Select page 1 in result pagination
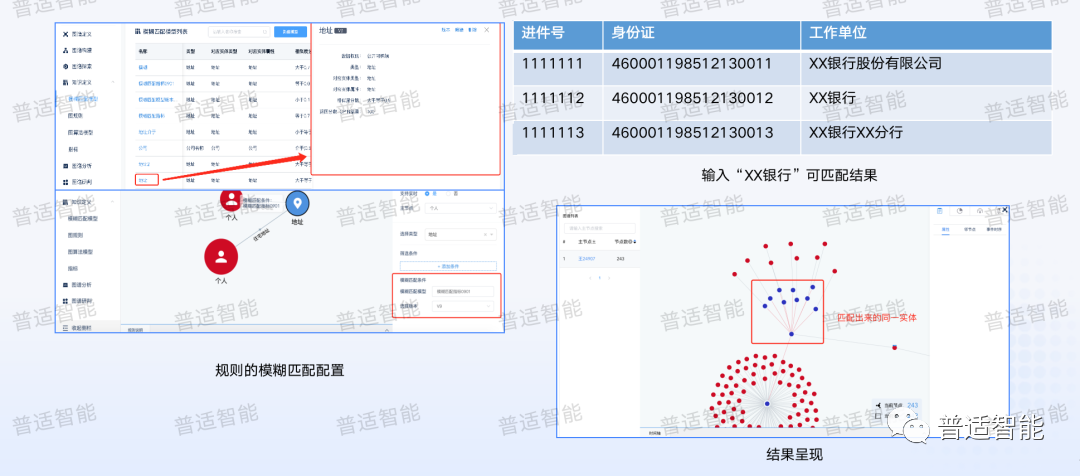 599,278
